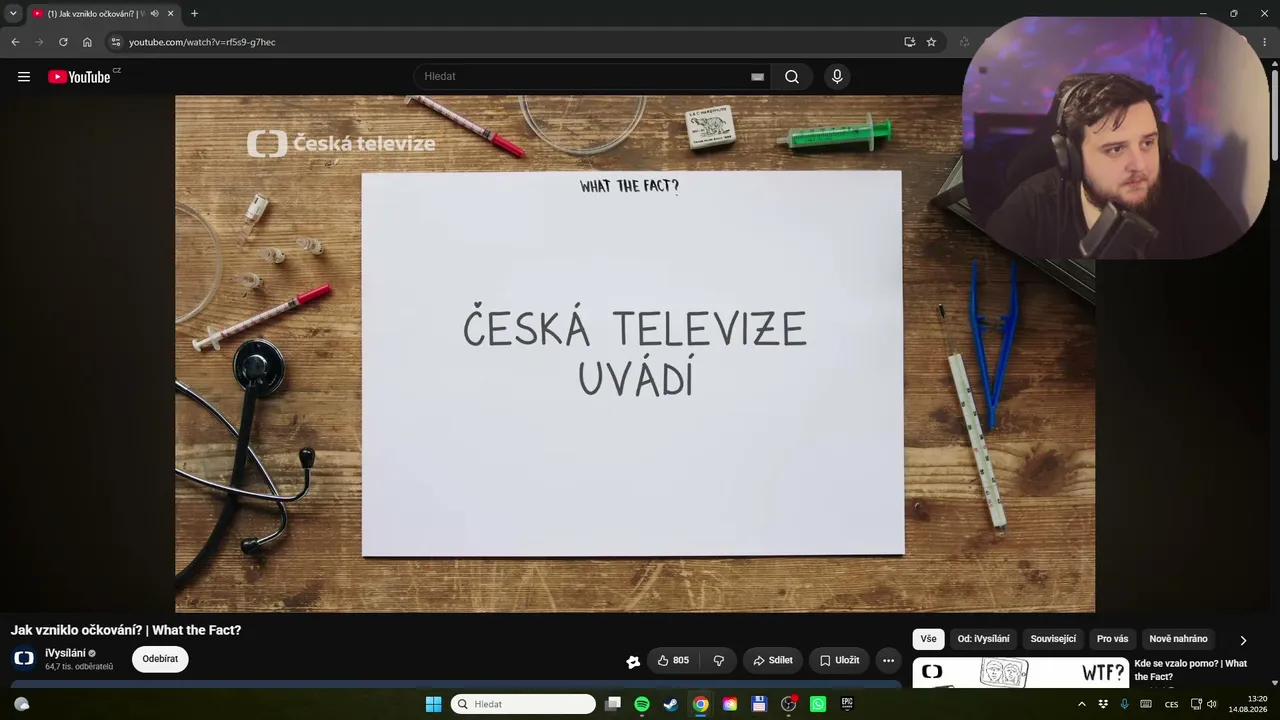Open the Dropbox tray icon

point(1103,704)
